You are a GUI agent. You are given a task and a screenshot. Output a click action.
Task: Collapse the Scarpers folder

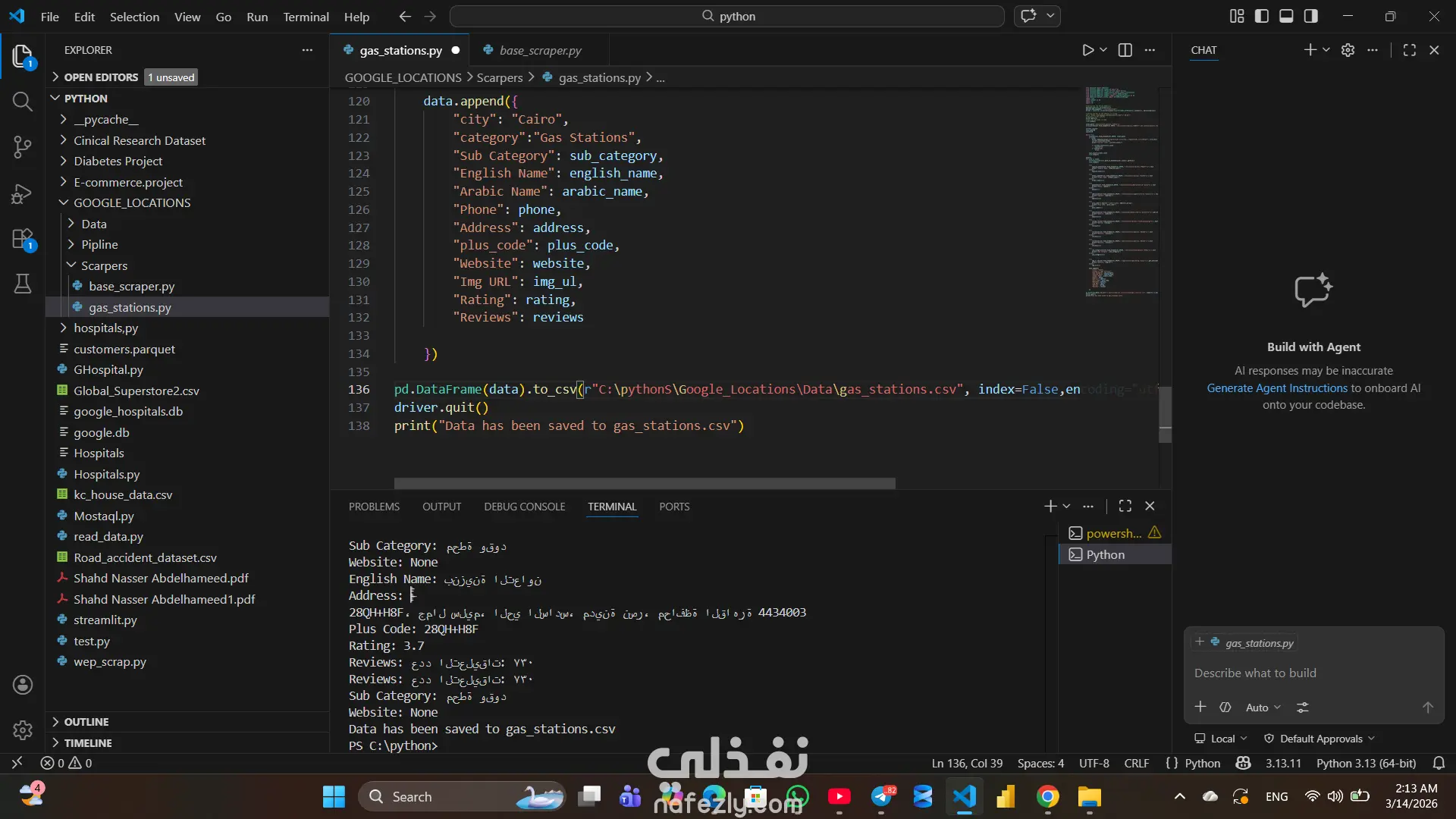tap(104, 265)
